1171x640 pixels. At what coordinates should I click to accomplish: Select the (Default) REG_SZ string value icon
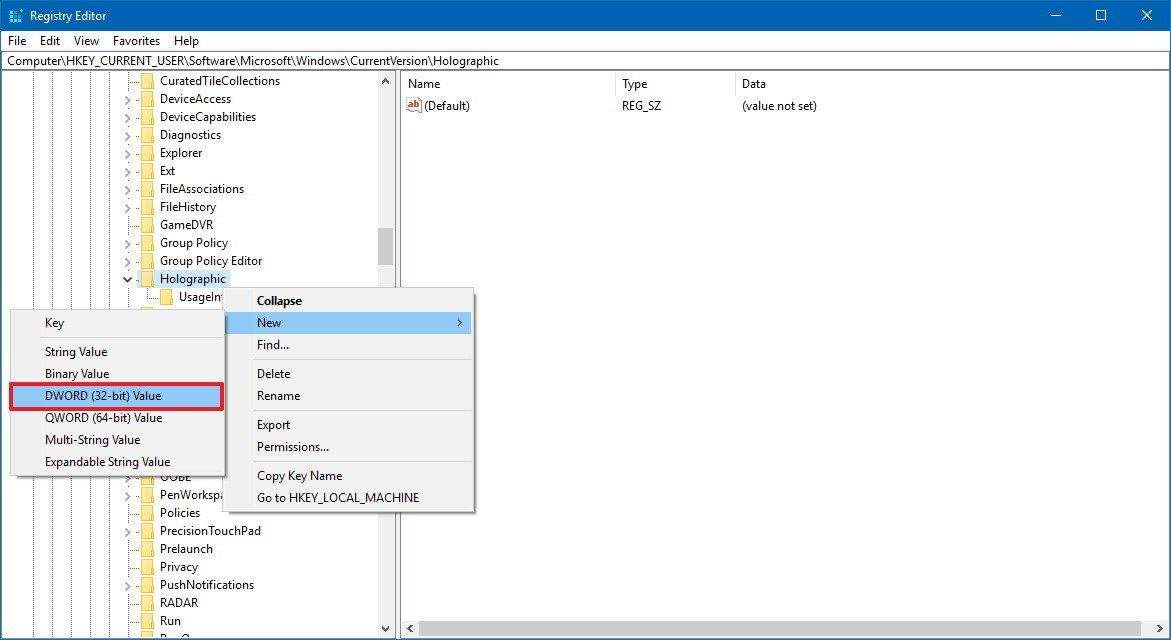[x=414, y=105]
